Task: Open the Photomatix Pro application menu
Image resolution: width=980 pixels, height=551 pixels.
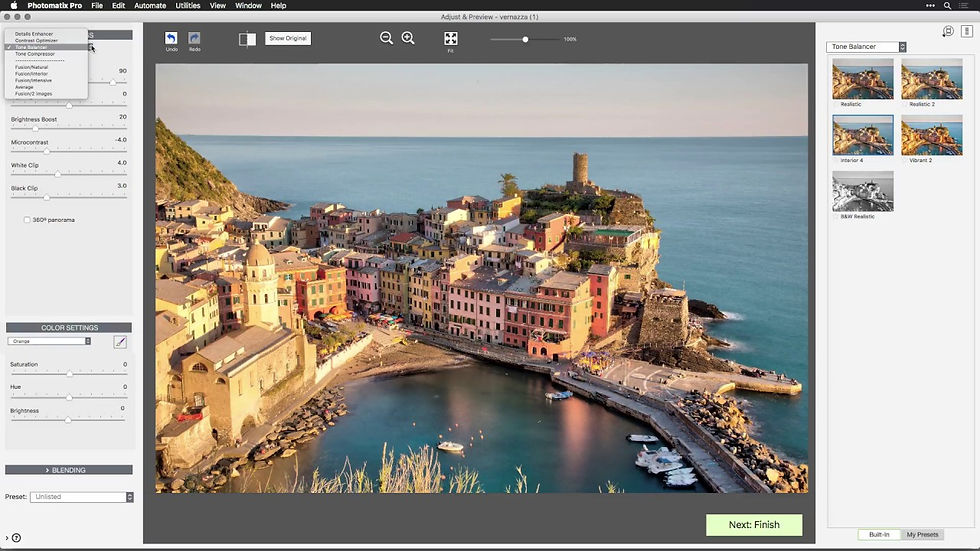Action: [x=54, y=5]
